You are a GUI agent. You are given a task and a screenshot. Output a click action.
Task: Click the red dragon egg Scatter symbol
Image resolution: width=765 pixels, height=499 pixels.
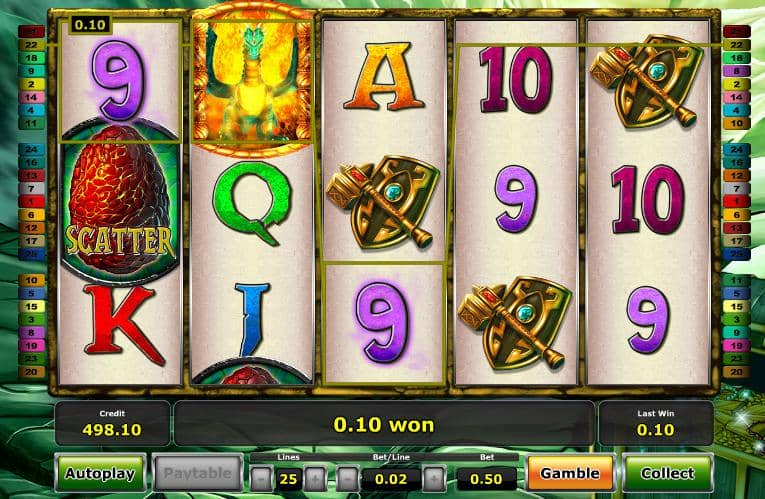[120, 203]
